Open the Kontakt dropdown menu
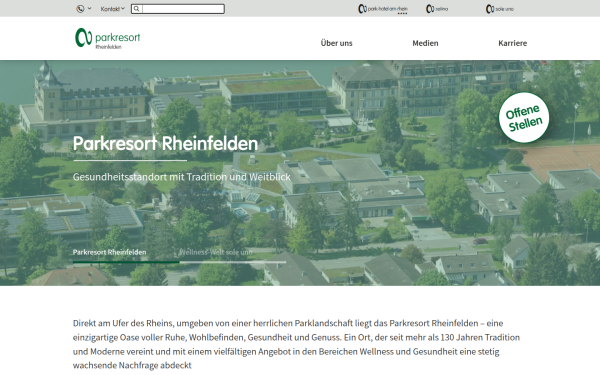 (x=112, y=8)
